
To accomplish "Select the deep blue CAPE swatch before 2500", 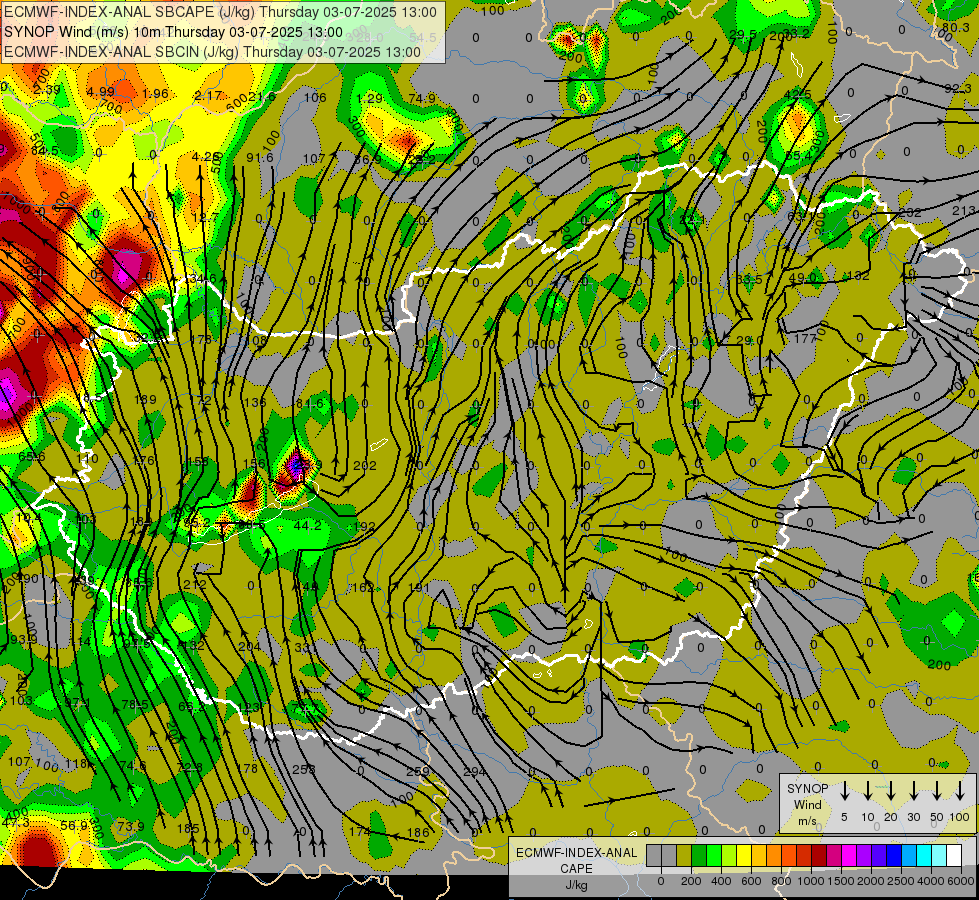I will 893,855.
